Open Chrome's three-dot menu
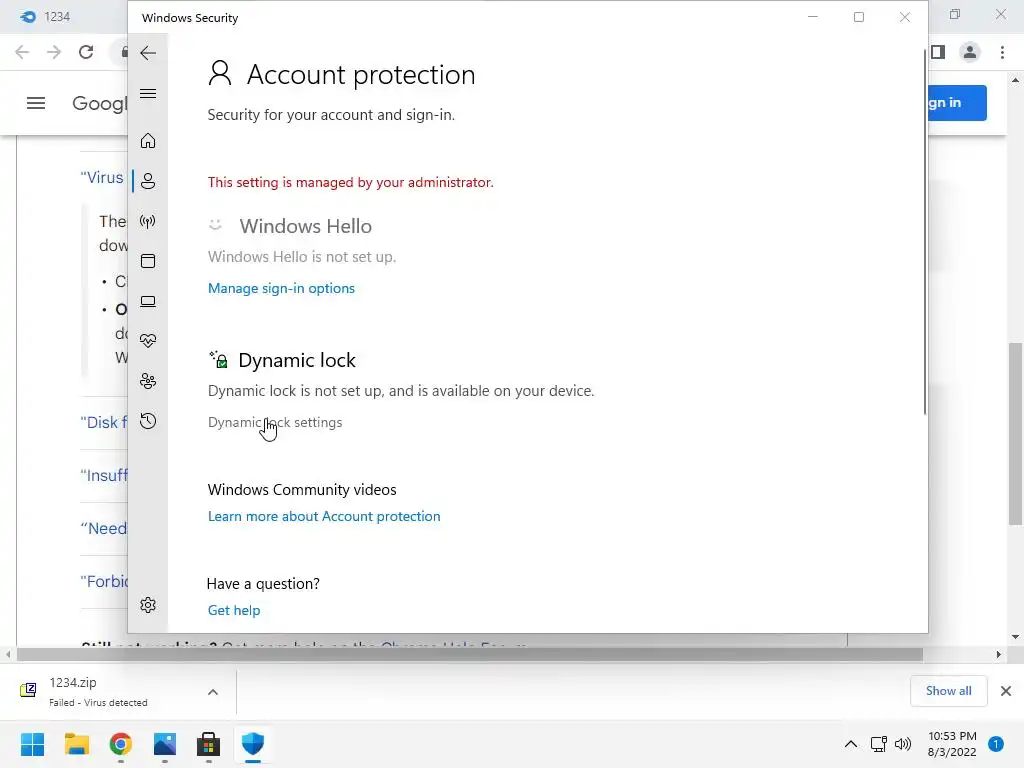This screenshot has width=1024, height=768. [1002, 52]
